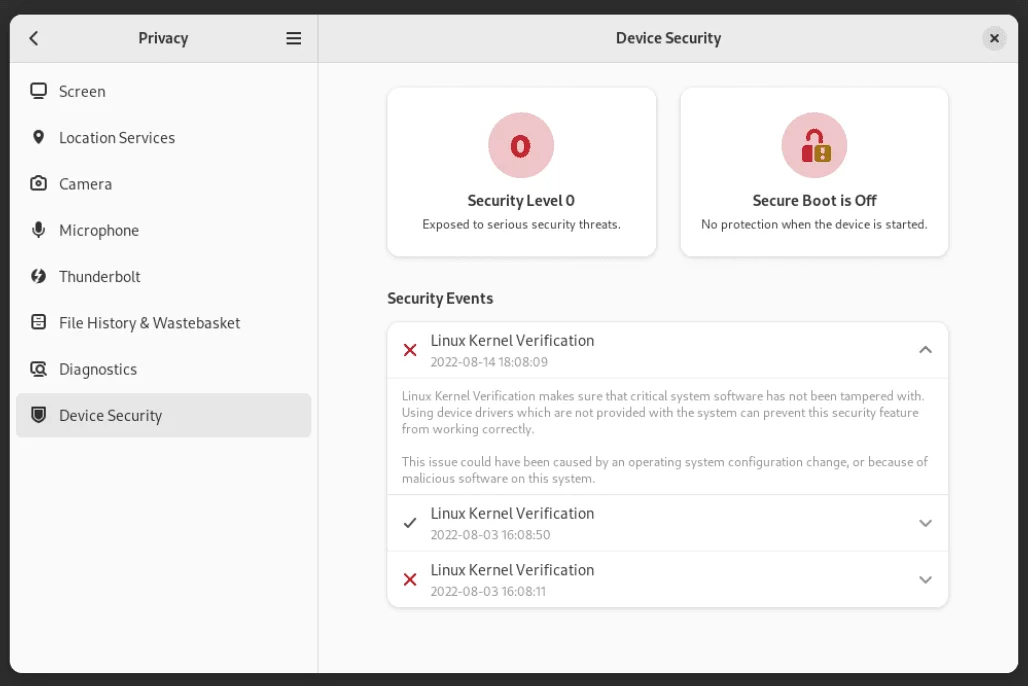
Task: Close the Device Security window
Action: tap(994, 38)
